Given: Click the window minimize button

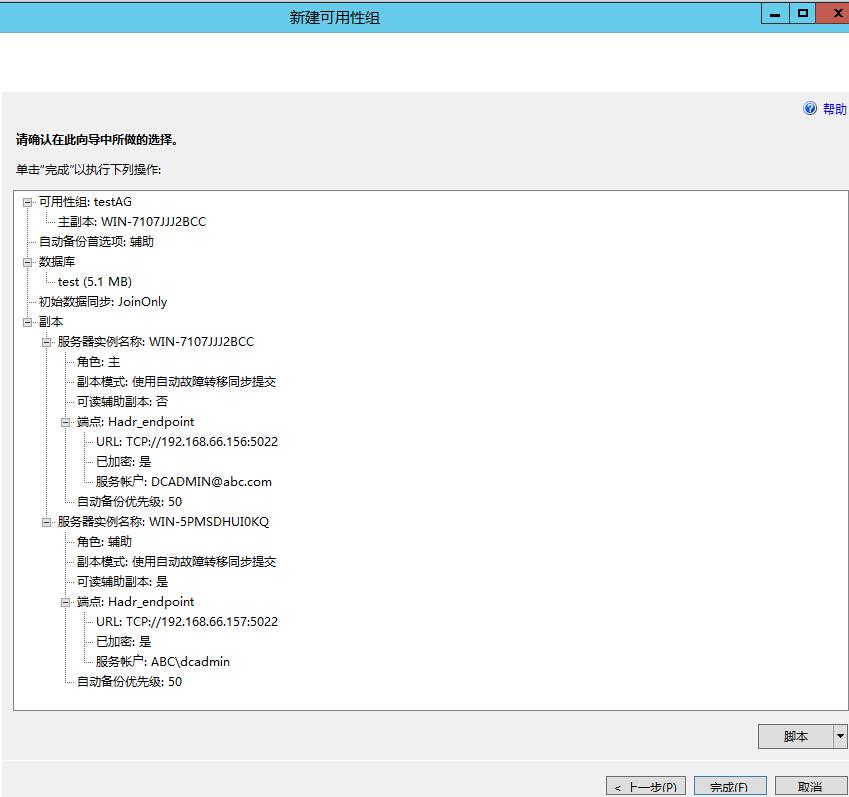Looking at the screenshot, I should tap(774, 13).
